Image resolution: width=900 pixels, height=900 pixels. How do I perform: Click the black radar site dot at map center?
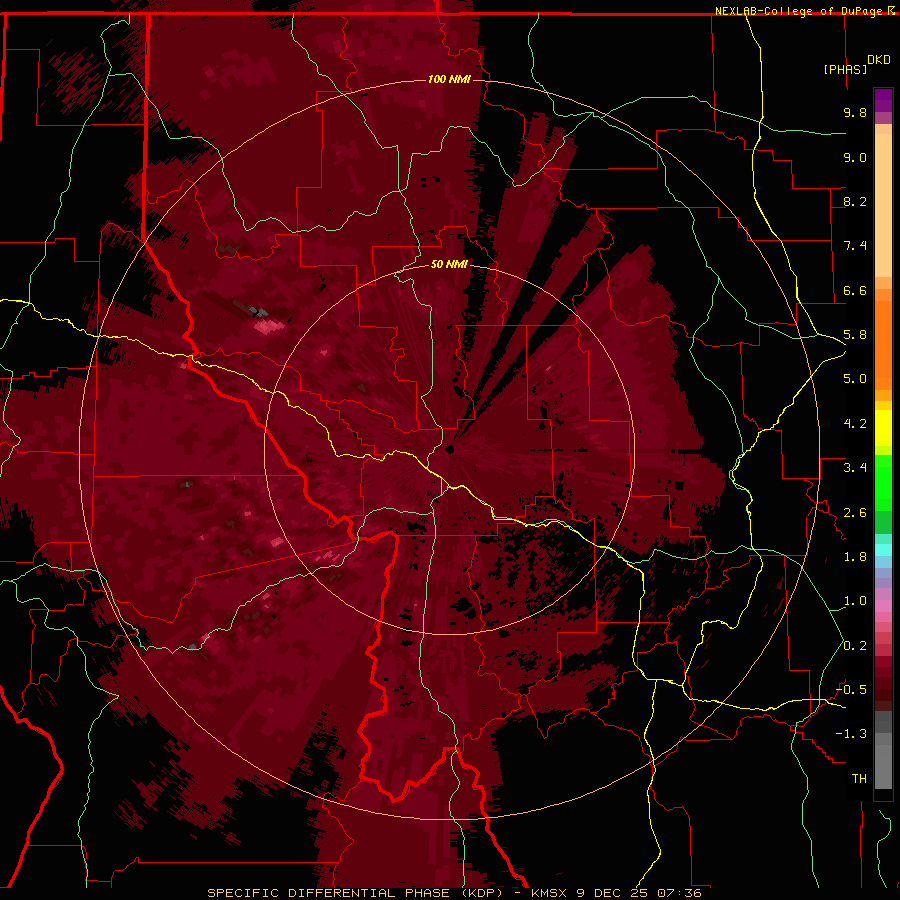point(450,449)
